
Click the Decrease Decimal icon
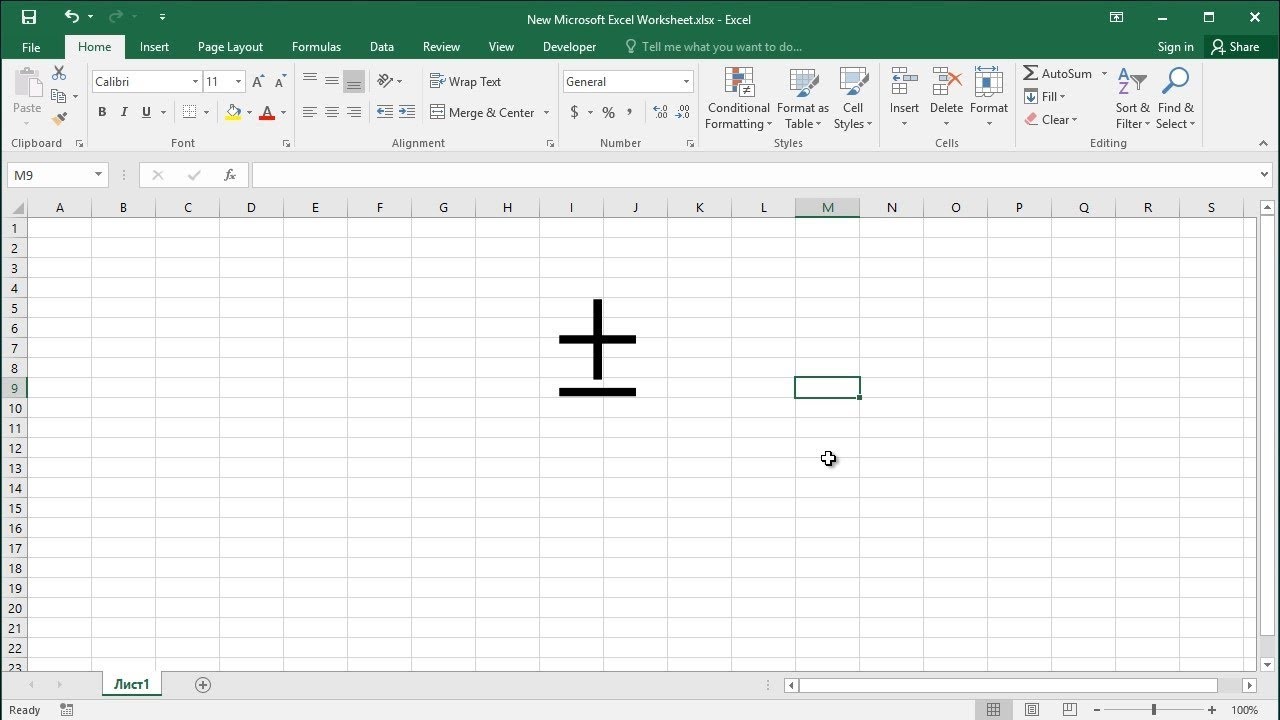(x=684, y=112)
